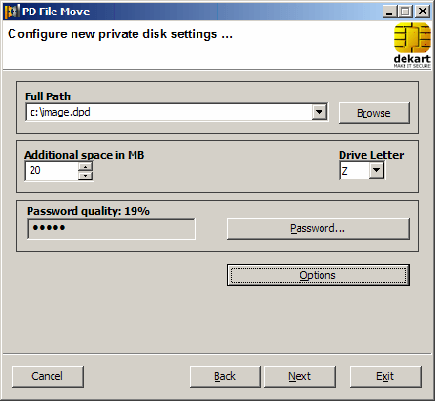This screenshot has width=435, height=401.
Task: Focus the Additional space in MB field
Action: click(52, 171)
